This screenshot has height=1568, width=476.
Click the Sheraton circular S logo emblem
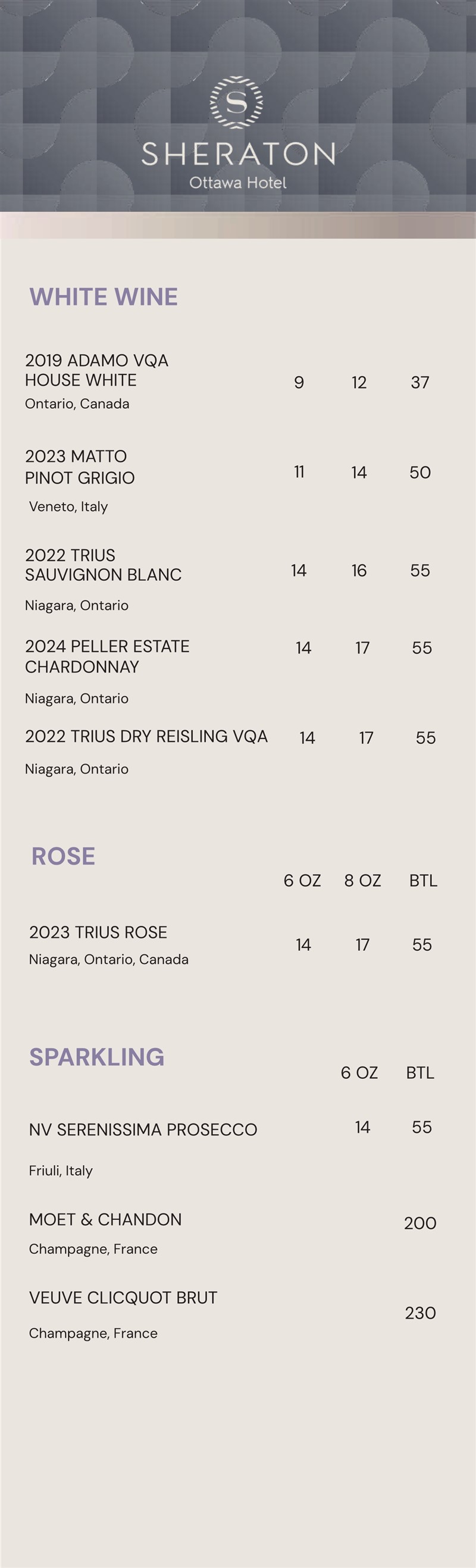click(x=237, y=102)
